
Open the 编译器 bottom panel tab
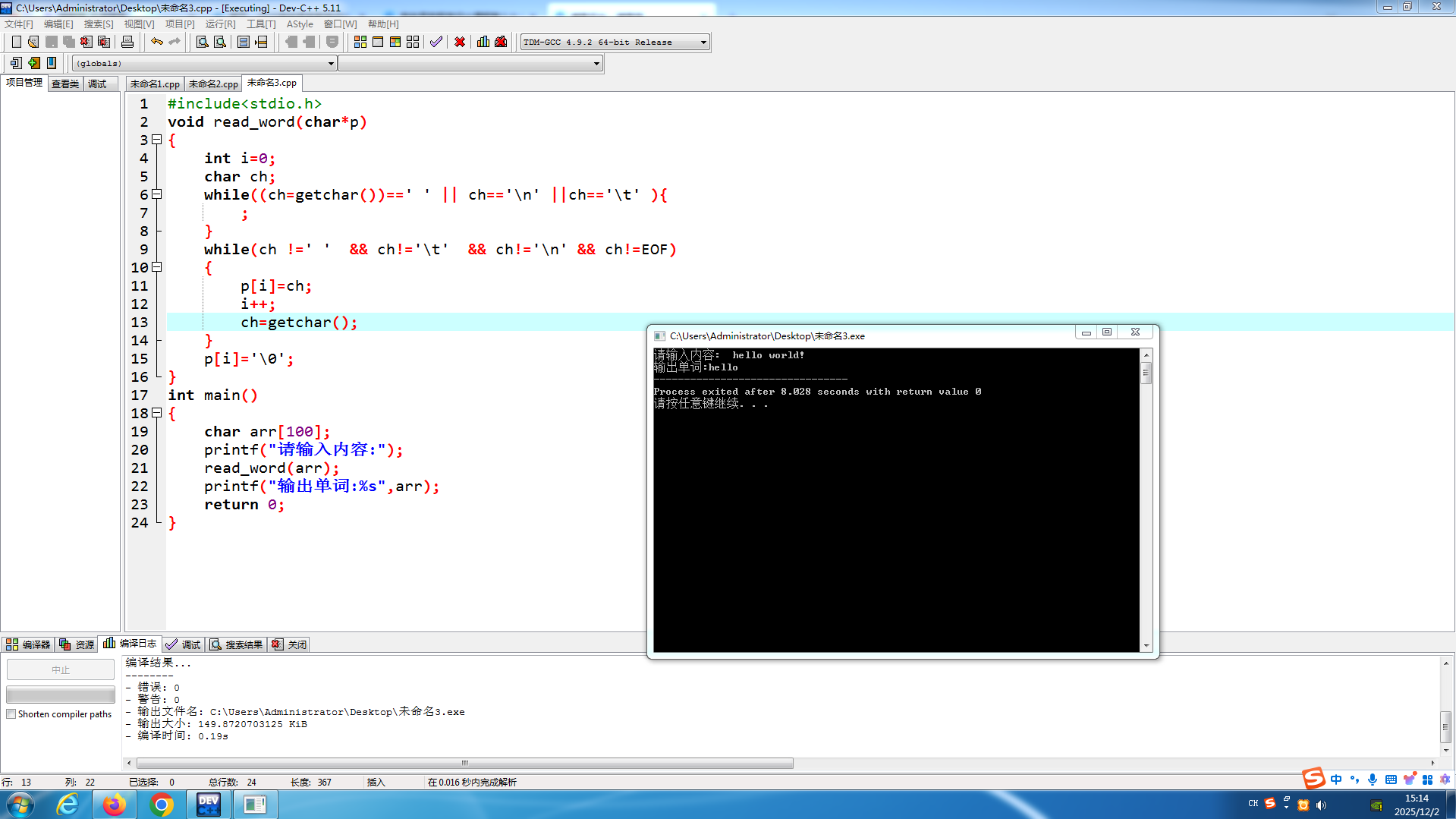[x=28, y=644]
